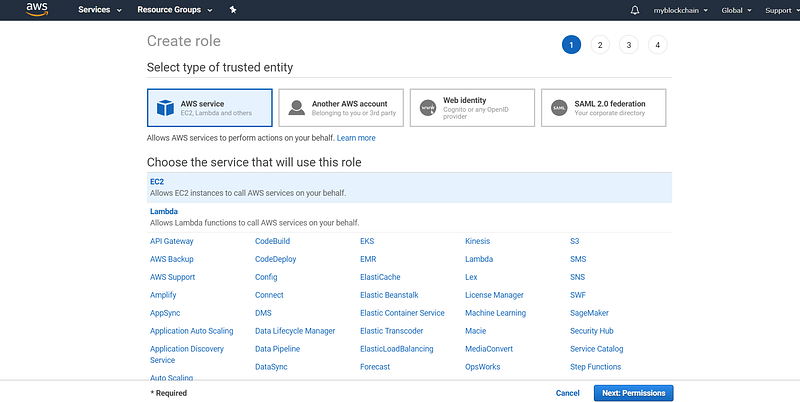The image size is (800, 402).
Task: Choose Another AWS account trusted entity
Action: click(341, 108)
